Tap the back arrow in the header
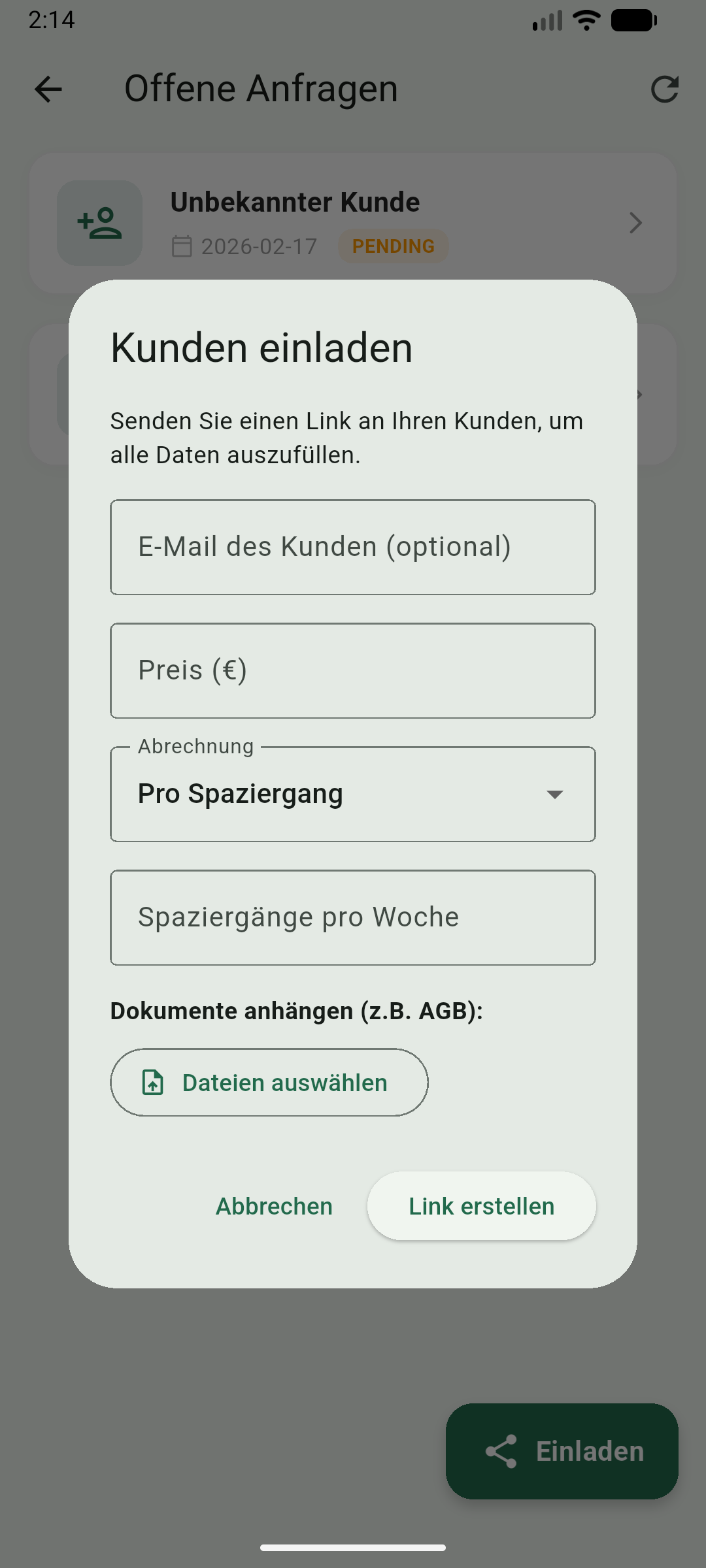The height and width of the screenshot is (1568, 706). click(48, 90)
